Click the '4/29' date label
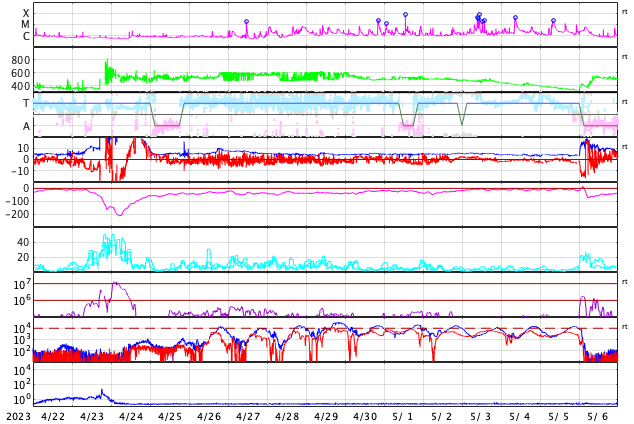 [326, 416]
